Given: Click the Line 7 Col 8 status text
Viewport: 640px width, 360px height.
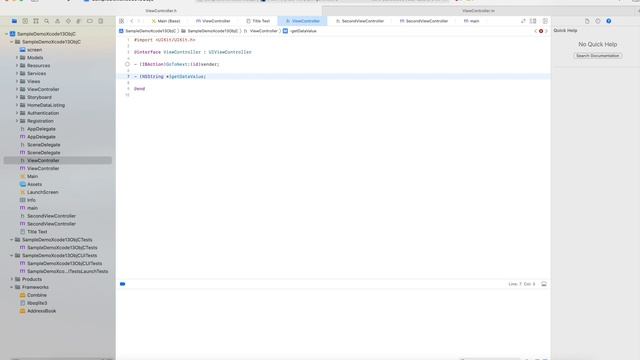Looking at the screenshot, I should click(522, 284).
